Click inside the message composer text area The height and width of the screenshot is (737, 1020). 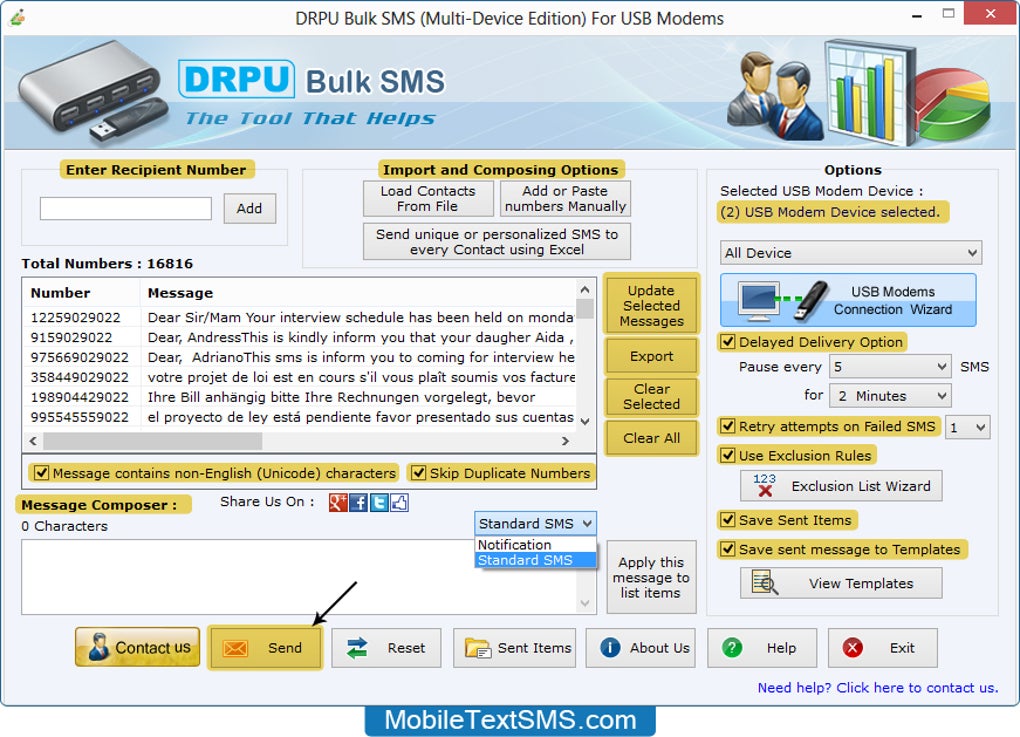tap(299, 577)
